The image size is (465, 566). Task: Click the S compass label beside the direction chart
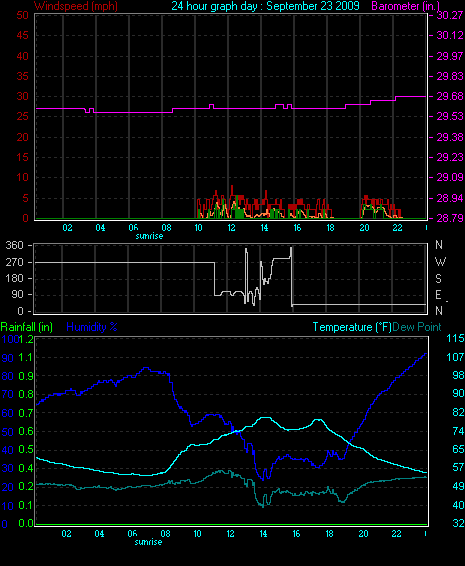point(438,279)
